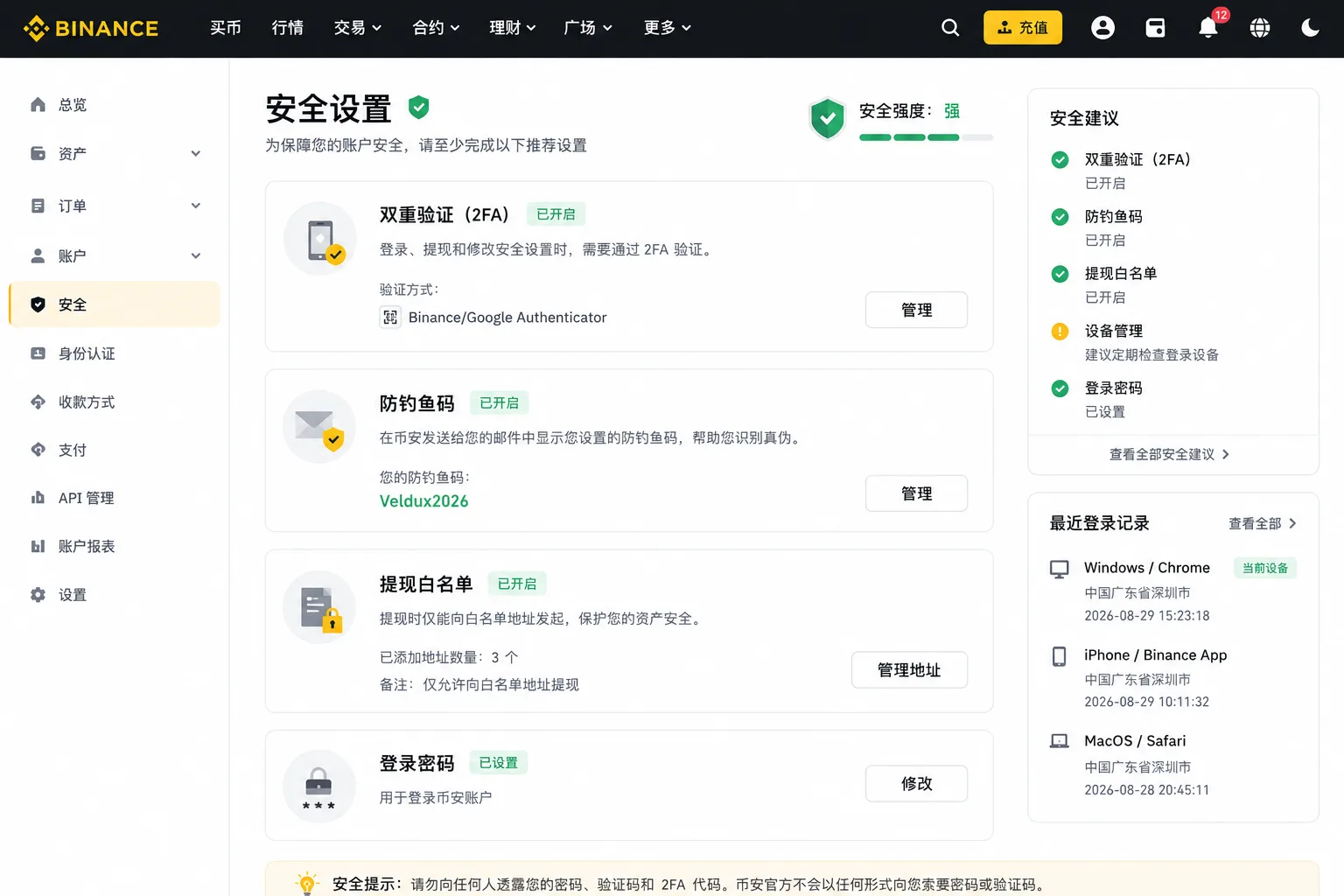Screen dimensions: 1344x896
Task: Click the Binance logo
Action: 91,28
